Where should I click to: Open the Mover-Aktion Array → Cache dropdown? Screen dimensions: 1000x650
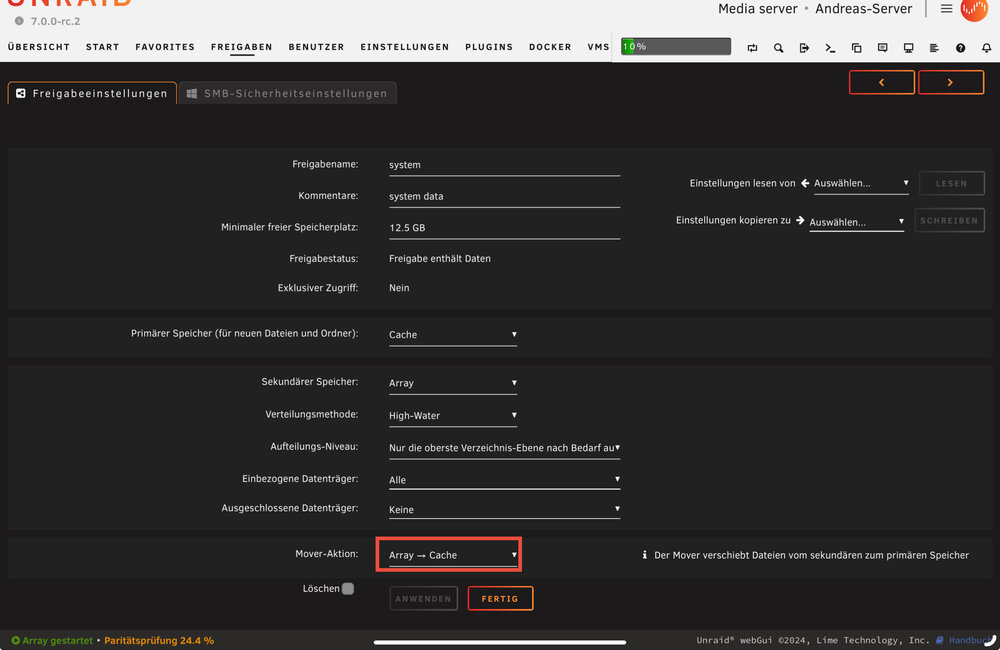tap(452, 555)
